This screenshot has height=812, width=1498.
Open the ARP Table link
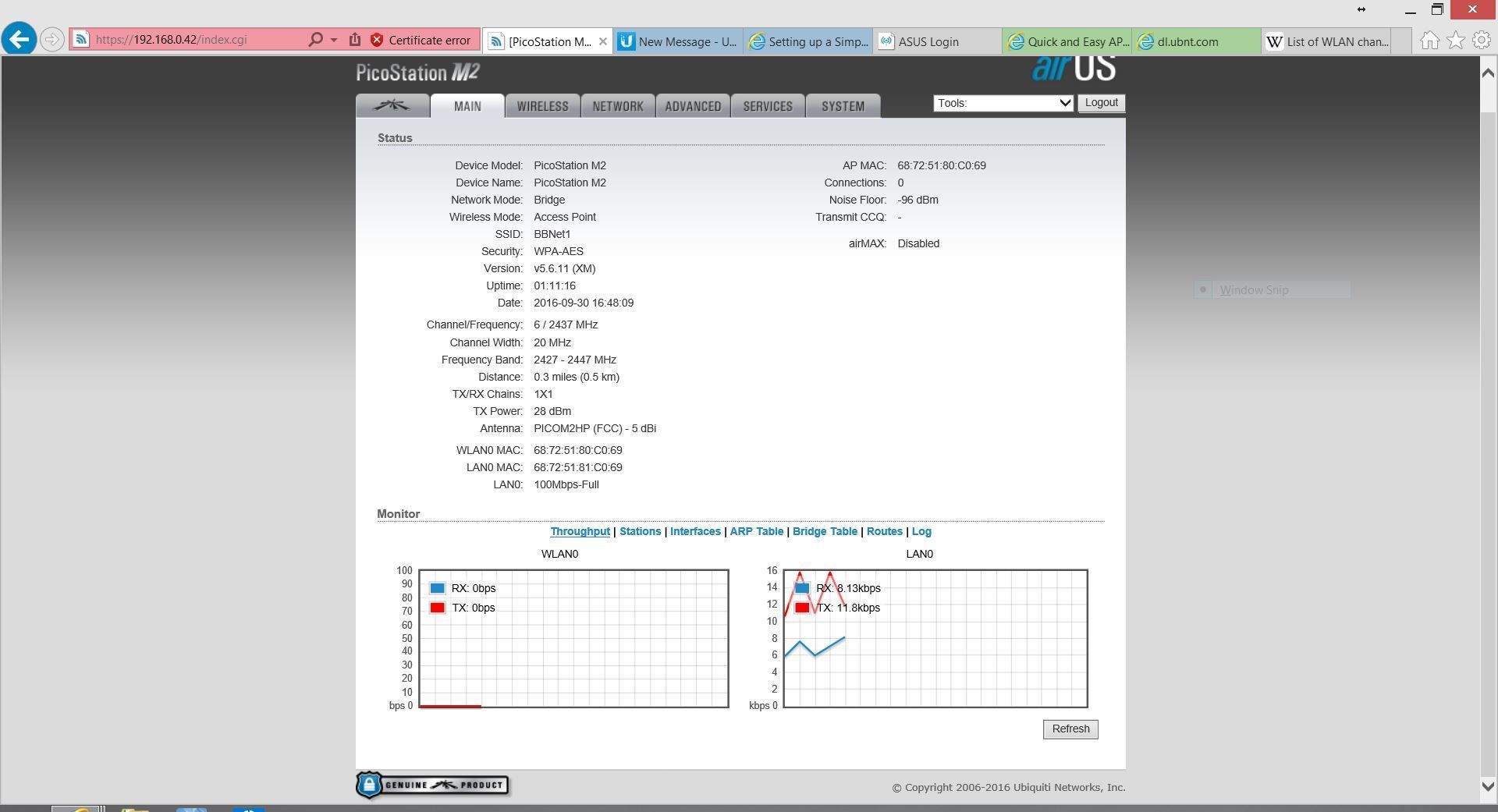click(756, 531)
